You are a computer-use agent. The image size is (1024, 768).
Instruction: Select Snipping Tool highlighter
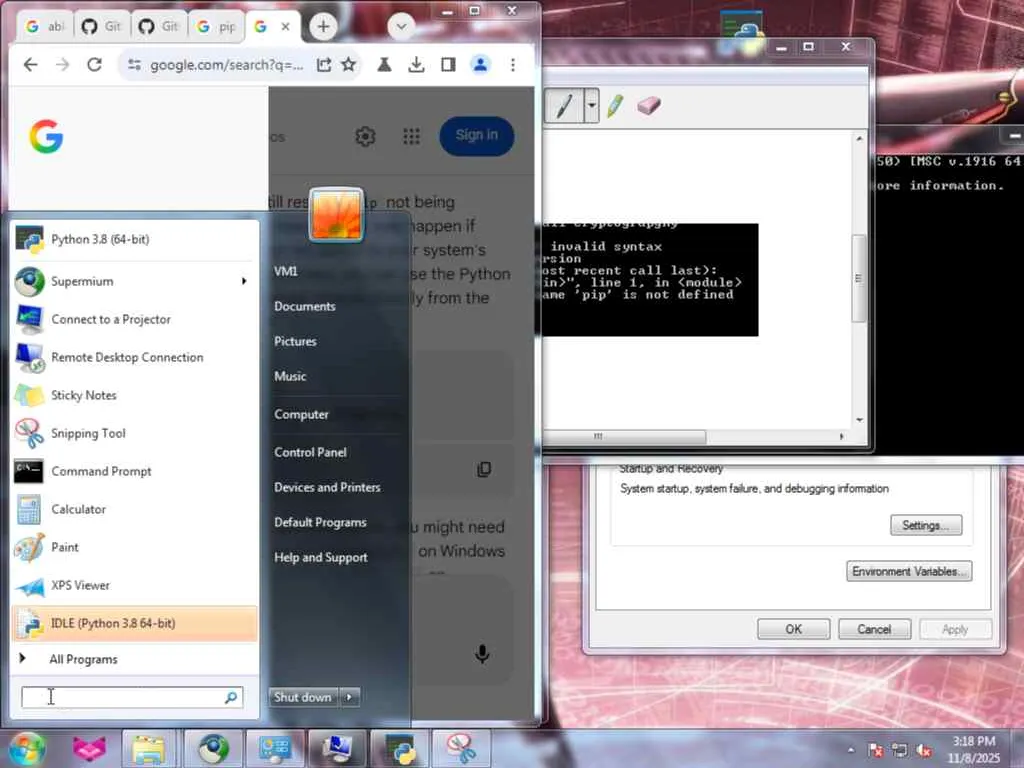[x=615, y=105]
